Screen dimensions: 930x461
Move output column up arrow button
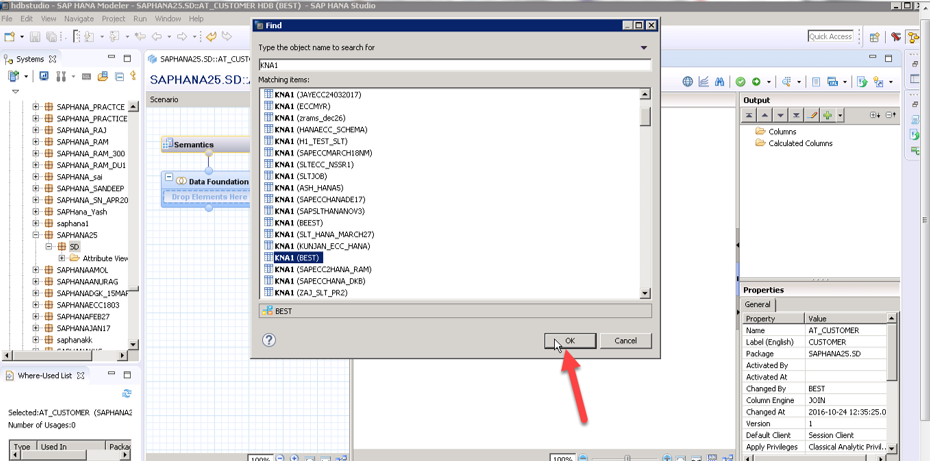pyautogui.click(x=765, y=115)
